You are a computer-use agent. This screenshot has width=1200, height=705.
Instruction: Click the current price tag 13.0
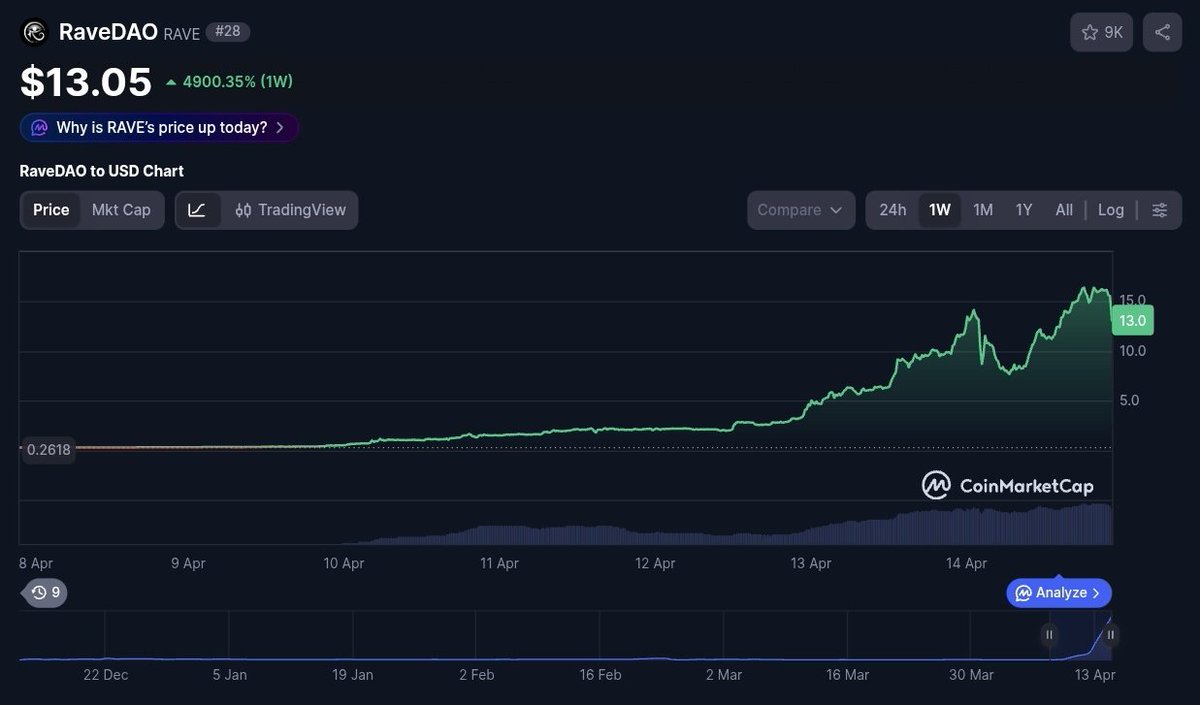(1133, 320)
